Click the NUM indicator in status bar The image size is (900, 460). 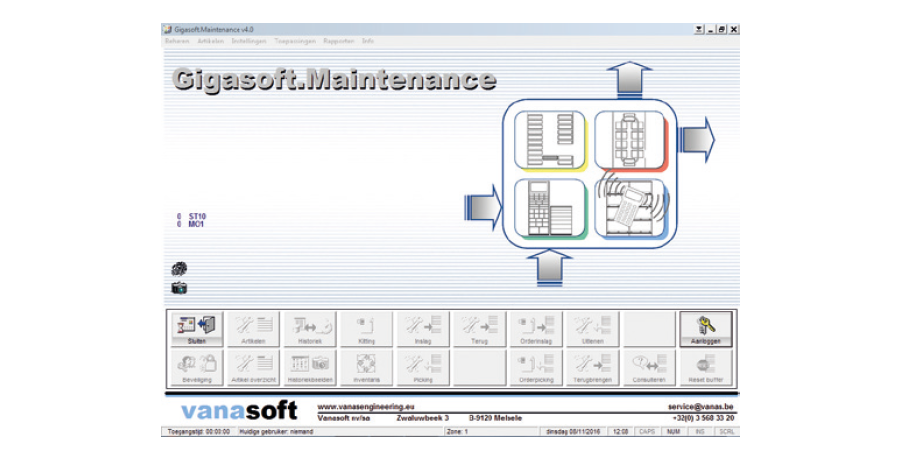(673, 431)
